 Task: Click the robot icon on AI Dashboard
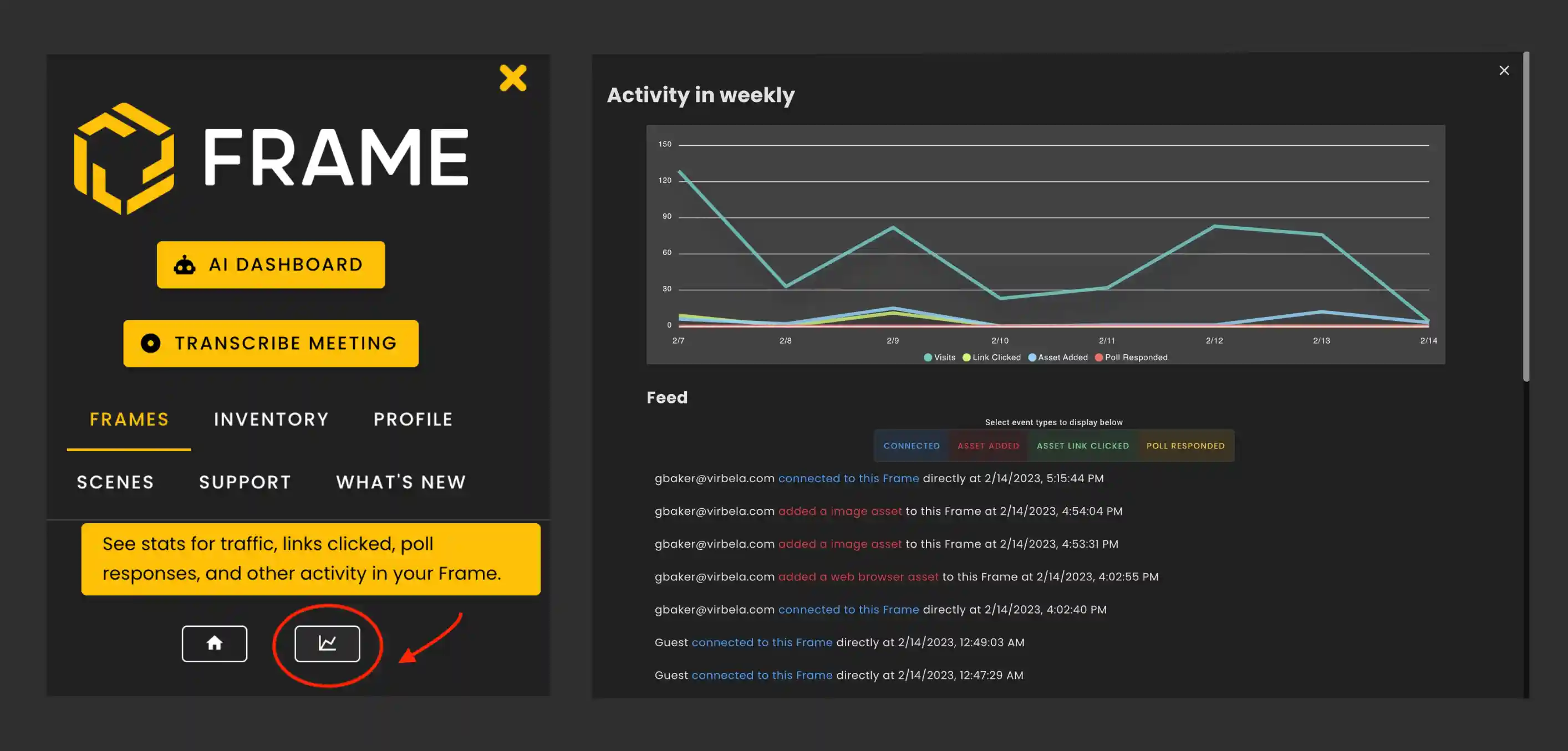click(x=185, y=265)
